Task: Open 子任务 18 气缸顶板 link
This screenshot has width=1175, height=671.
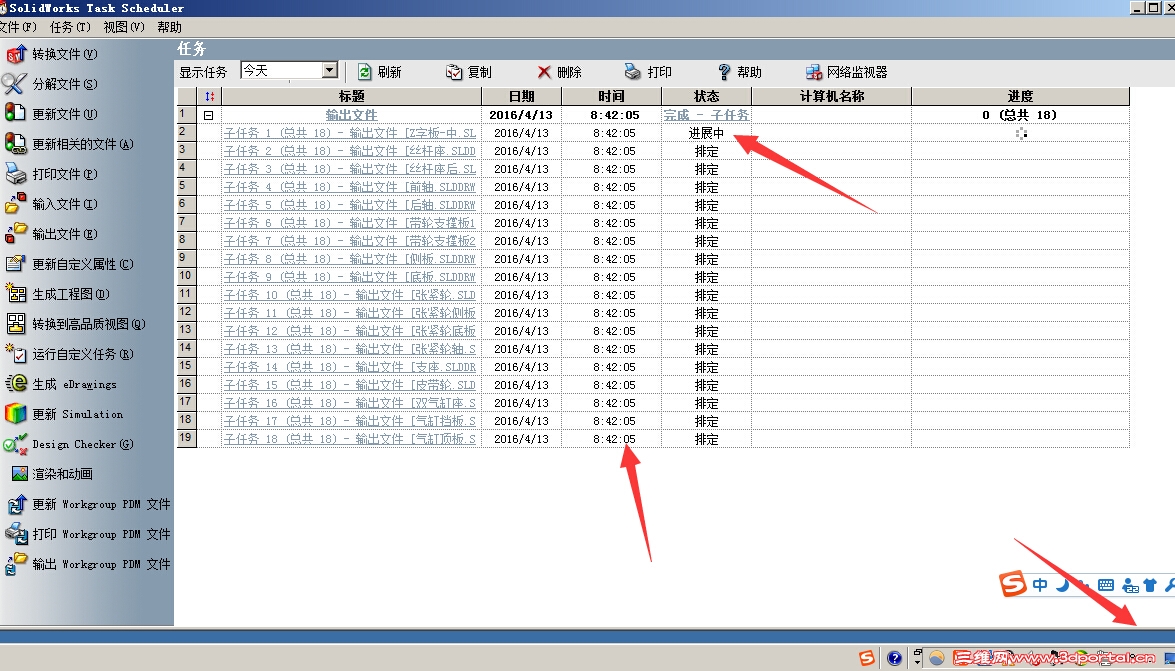Action: coord(350,439)
